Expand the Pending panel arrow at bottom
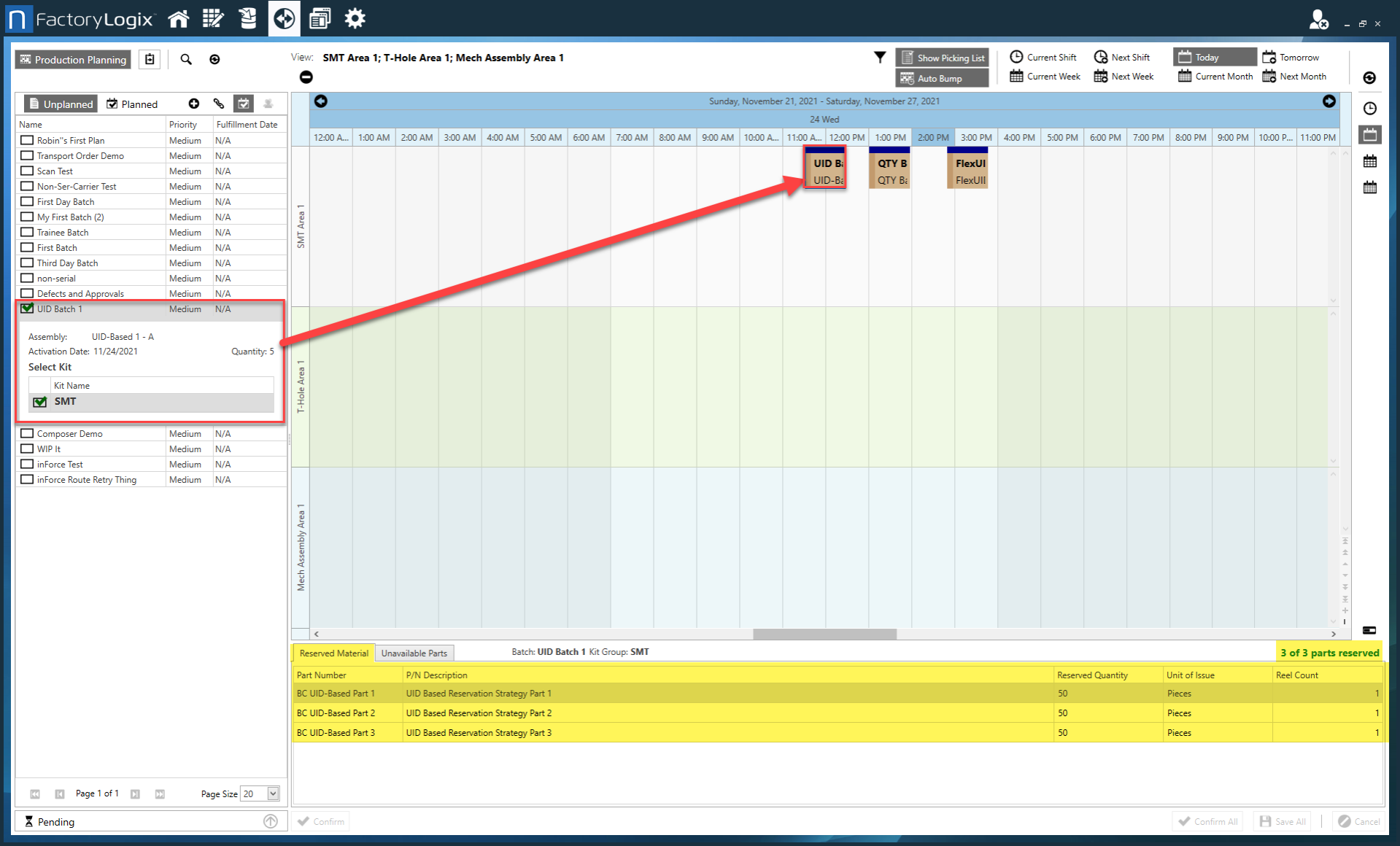 270,821
